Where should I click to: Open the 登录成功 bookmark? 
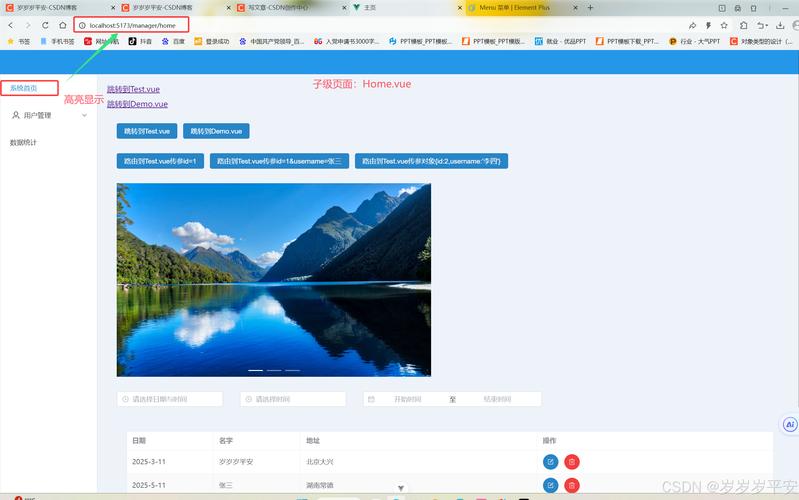211,41
